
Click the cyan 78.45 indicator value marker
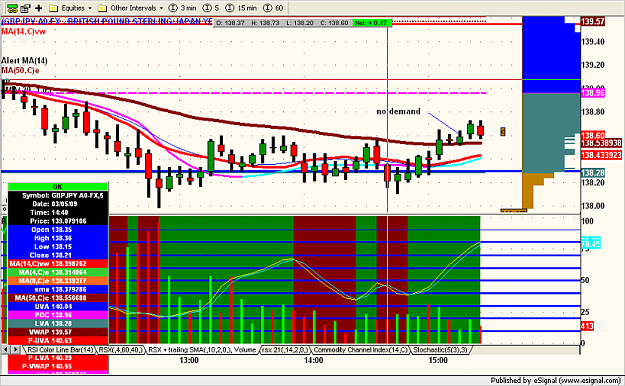(x=590, y=244)
